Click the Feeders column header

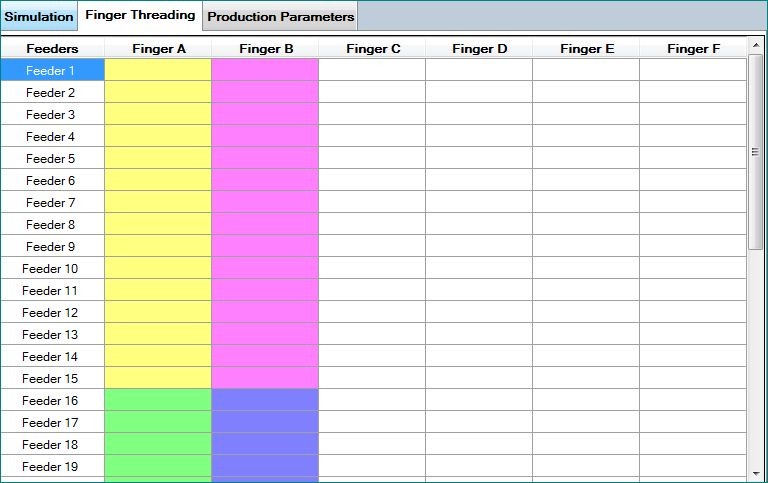click(52, 49)
